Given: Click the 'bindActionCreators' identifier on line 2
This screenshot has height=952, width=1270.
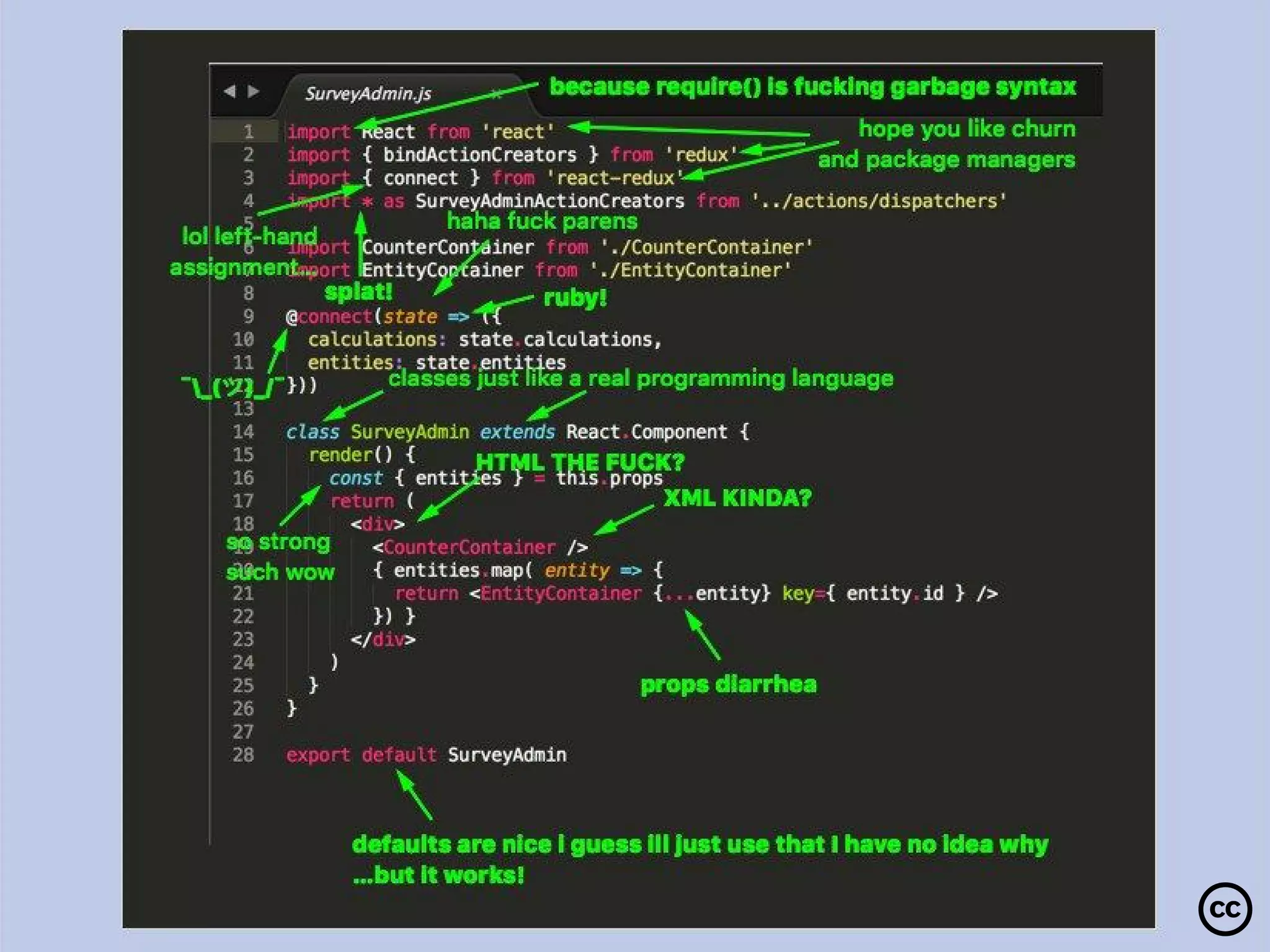Looking at the screenshot, I should click(479, 155).
